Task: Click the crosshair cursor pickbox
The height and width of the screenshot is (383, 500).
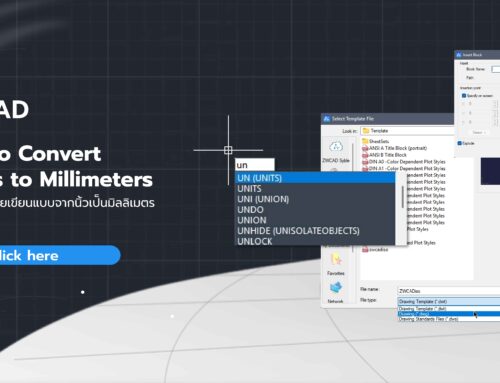Action: (x=228, y=150)
